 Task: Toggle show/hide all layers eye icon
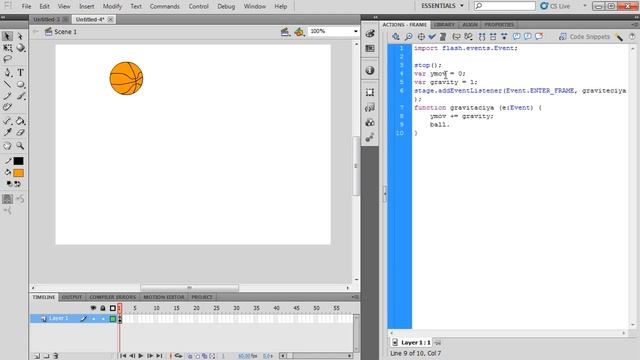[x=93, y=308]
